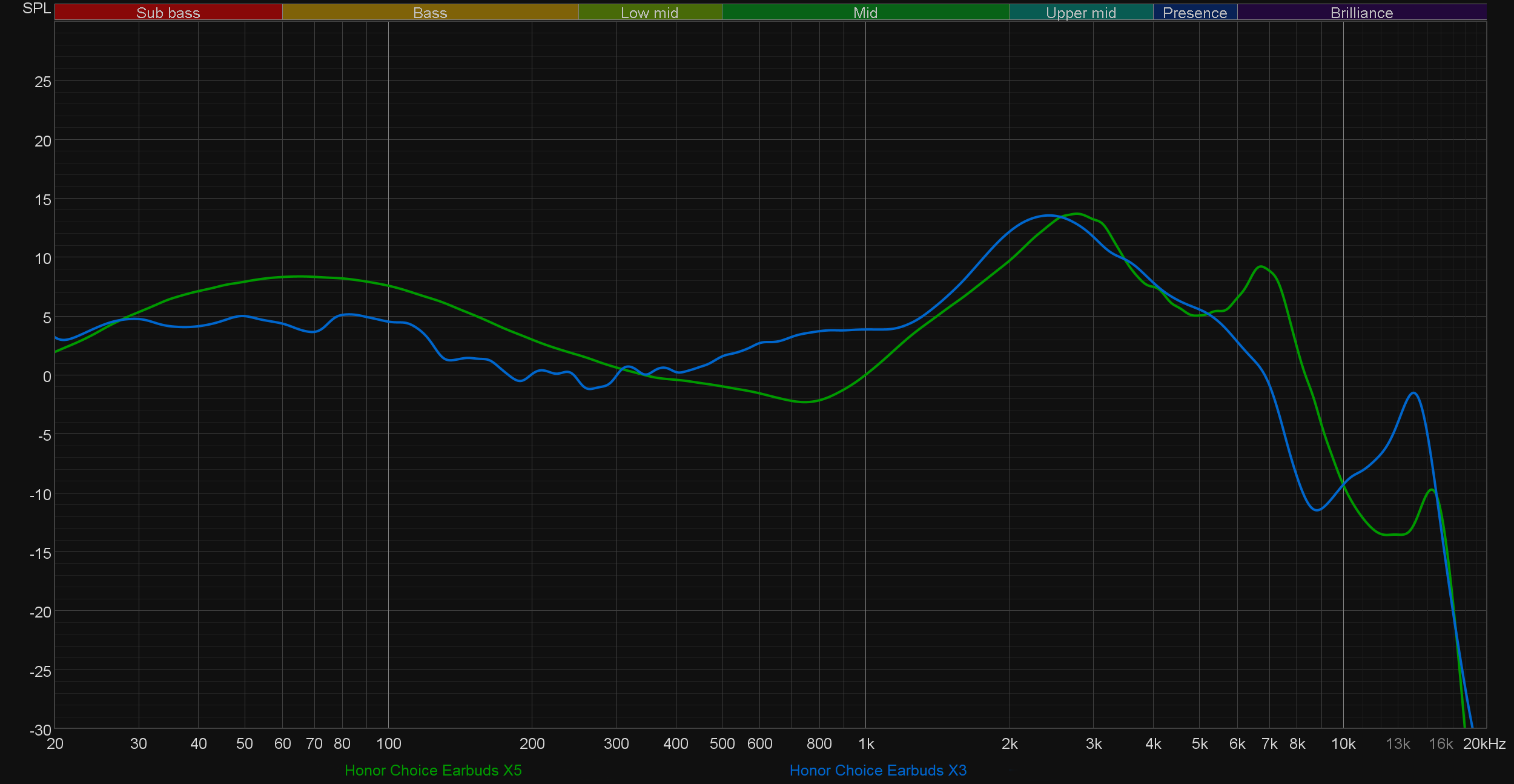
Task: Select the Mid frequency band header
Action: coord(865,13)
